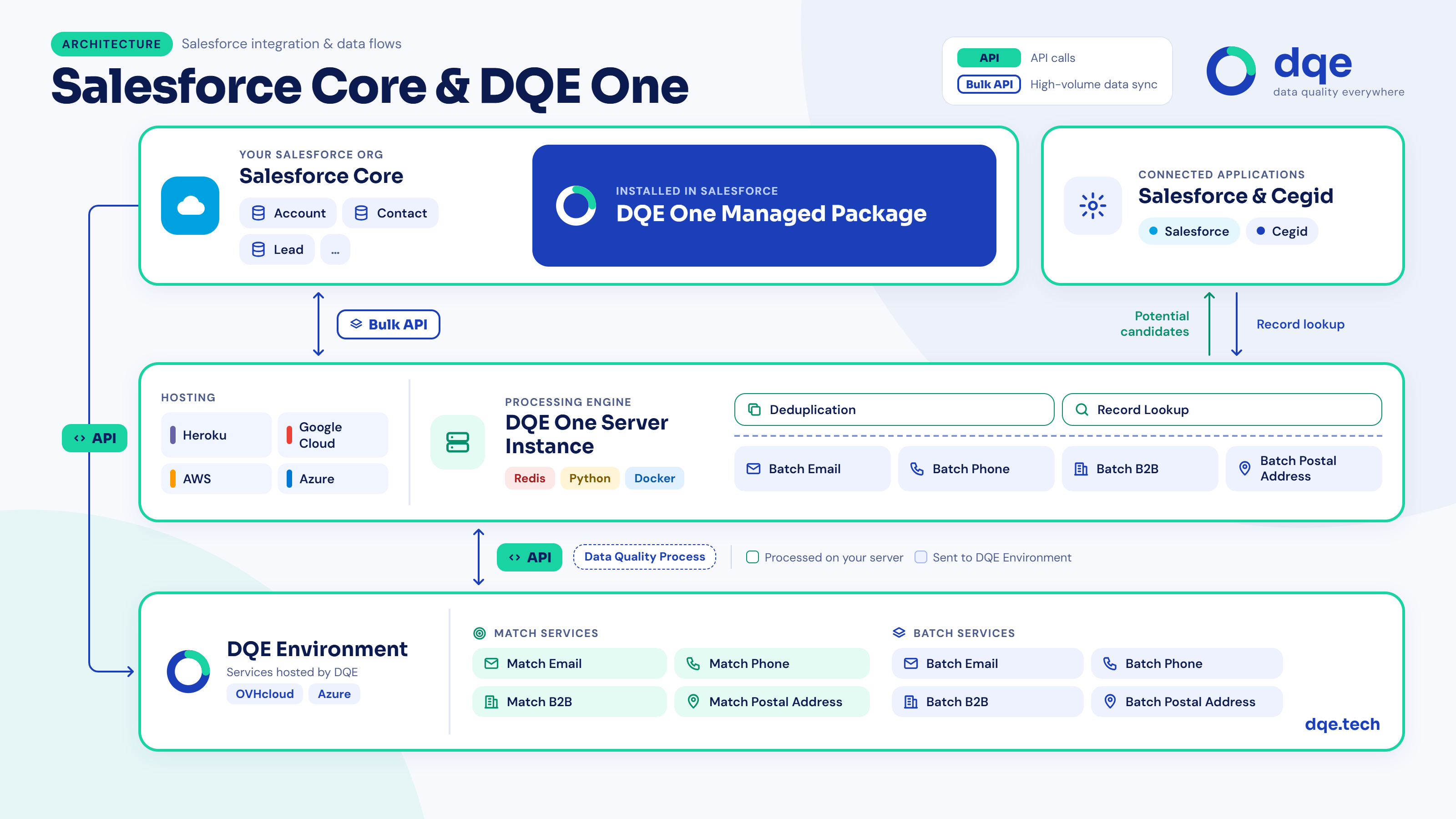Click the Lead database icon
Image resolution: width=1456 pixels, height=819 pixels.
coord(258,249)
